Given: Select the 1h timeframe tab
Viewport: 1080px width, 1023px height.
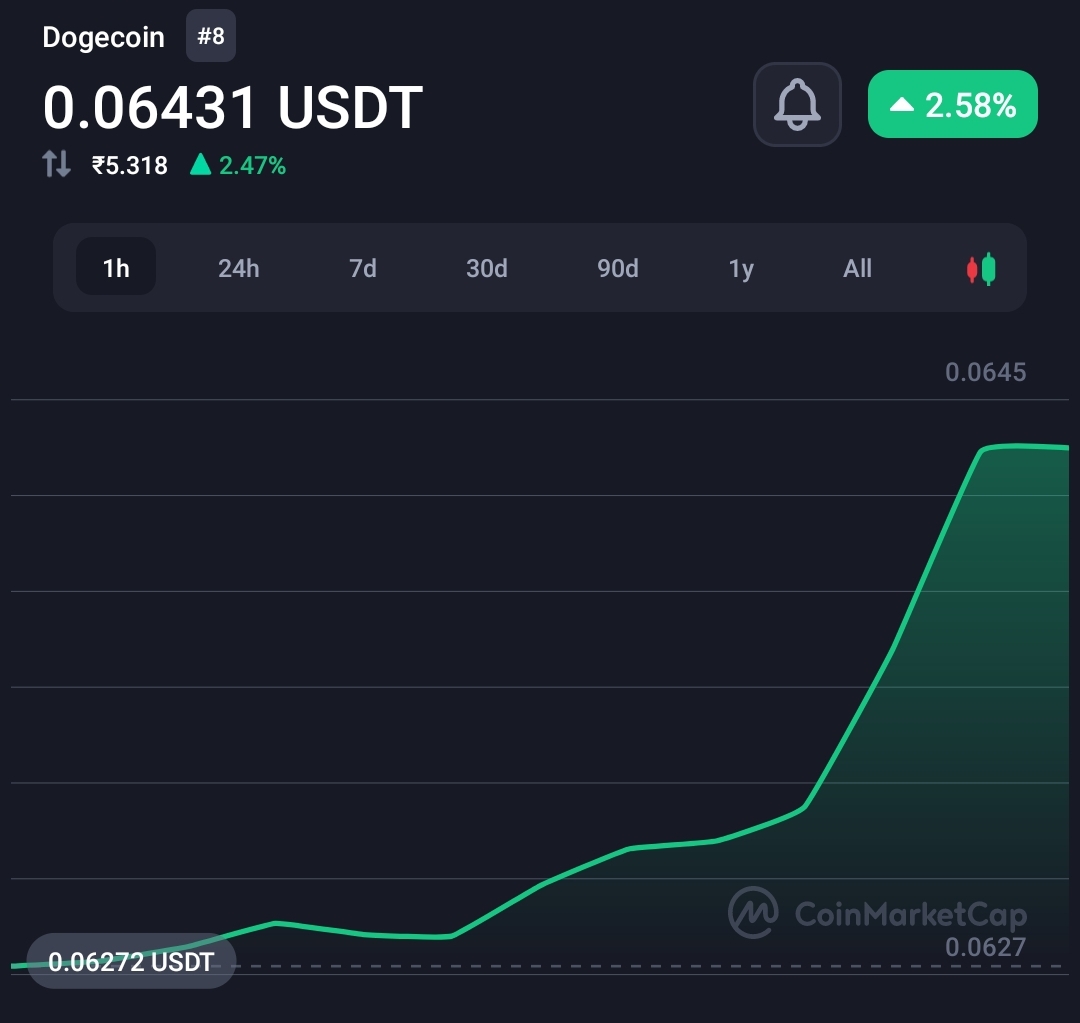Looking at the screenshot, I should coord(116,267).
